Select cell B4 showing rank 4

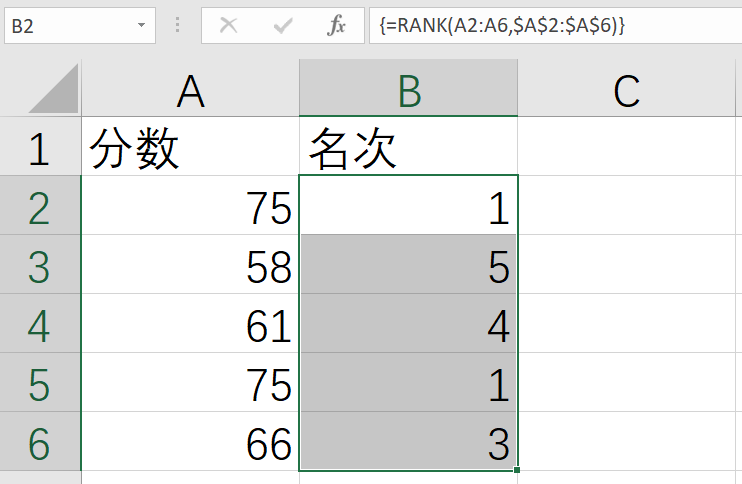pos(408,324)
